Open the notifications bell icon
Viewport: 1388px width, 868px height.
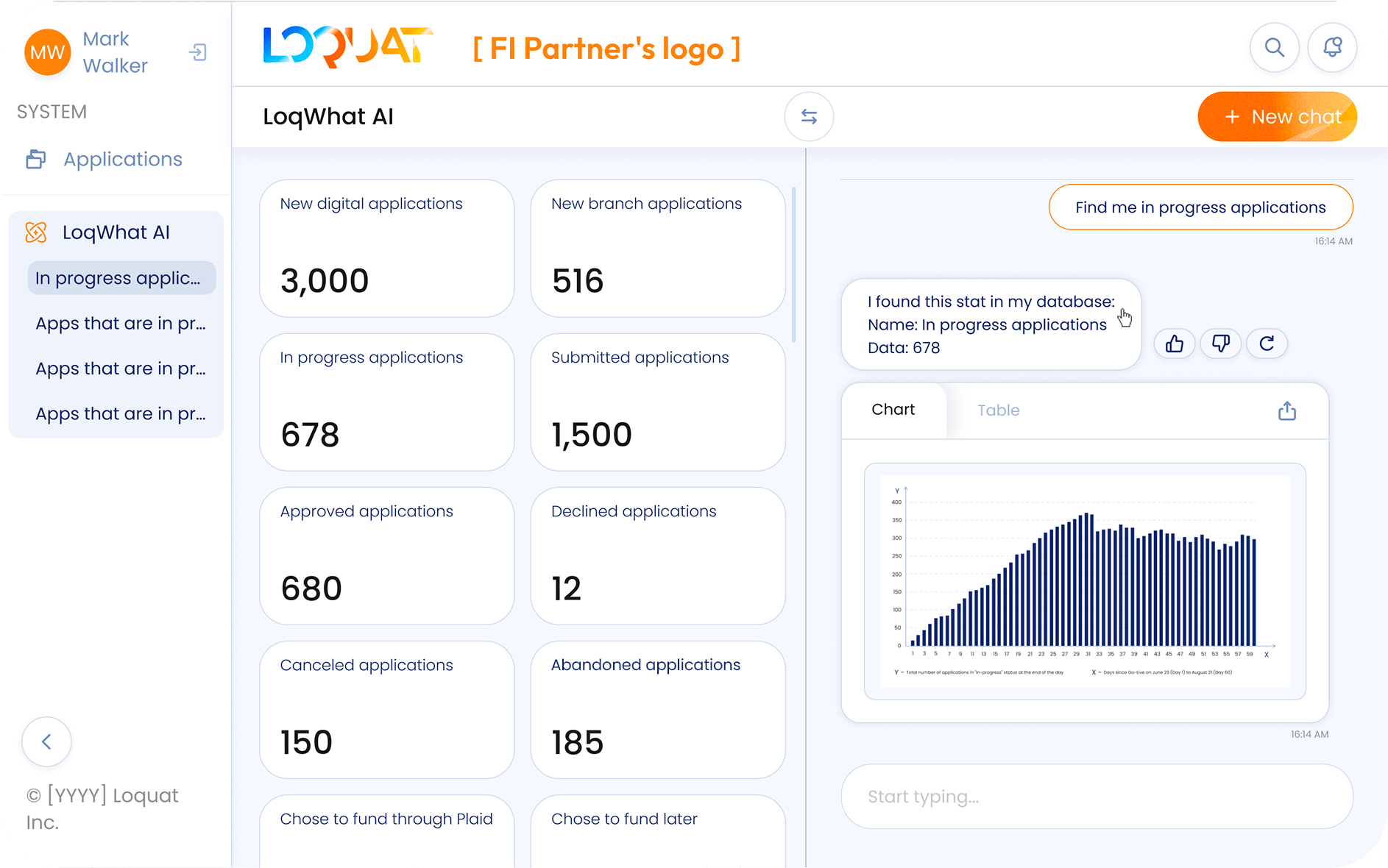[x=1332, y=48]
